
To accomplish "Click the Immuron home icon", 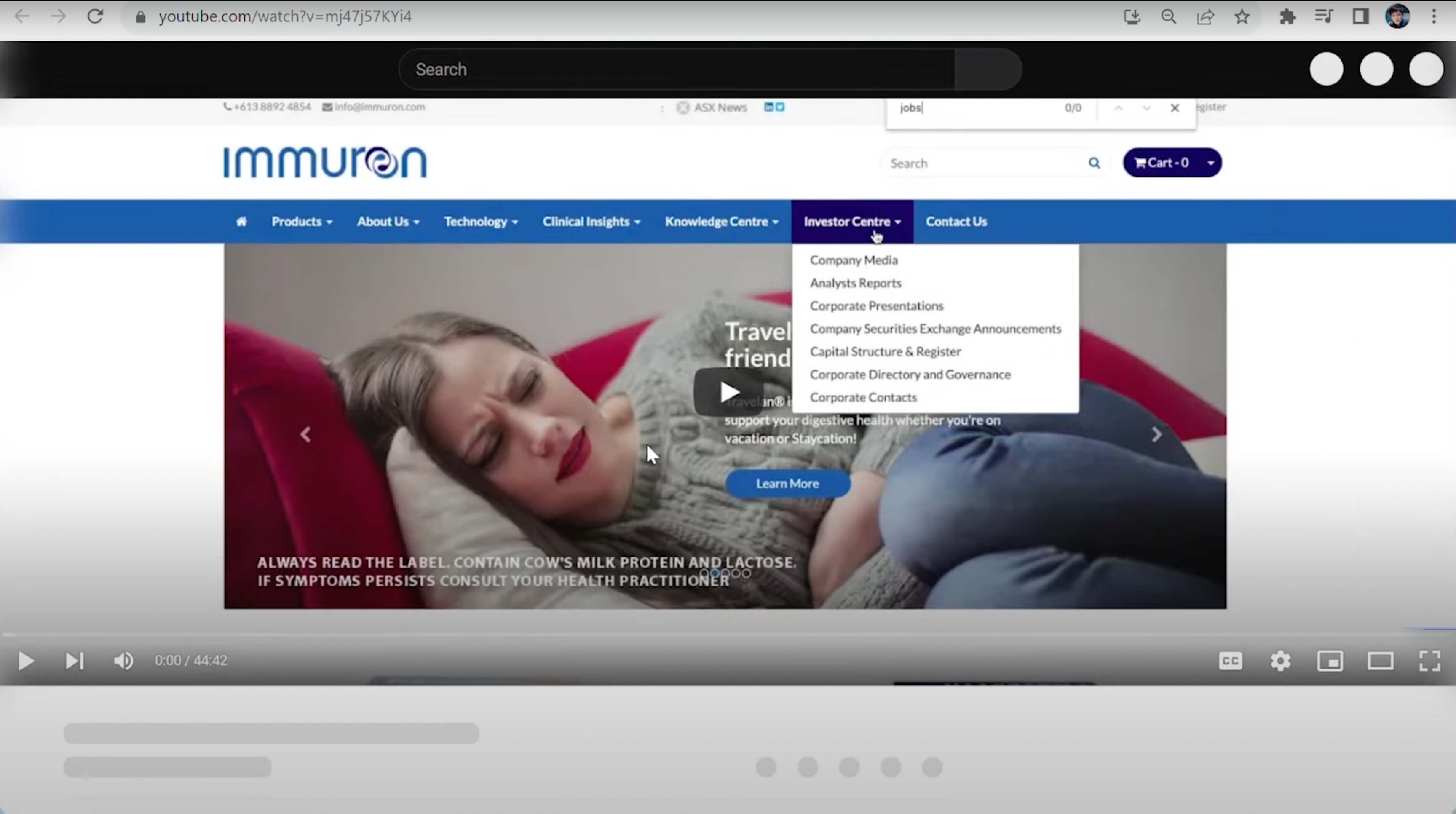I will [x=241, y=222].
